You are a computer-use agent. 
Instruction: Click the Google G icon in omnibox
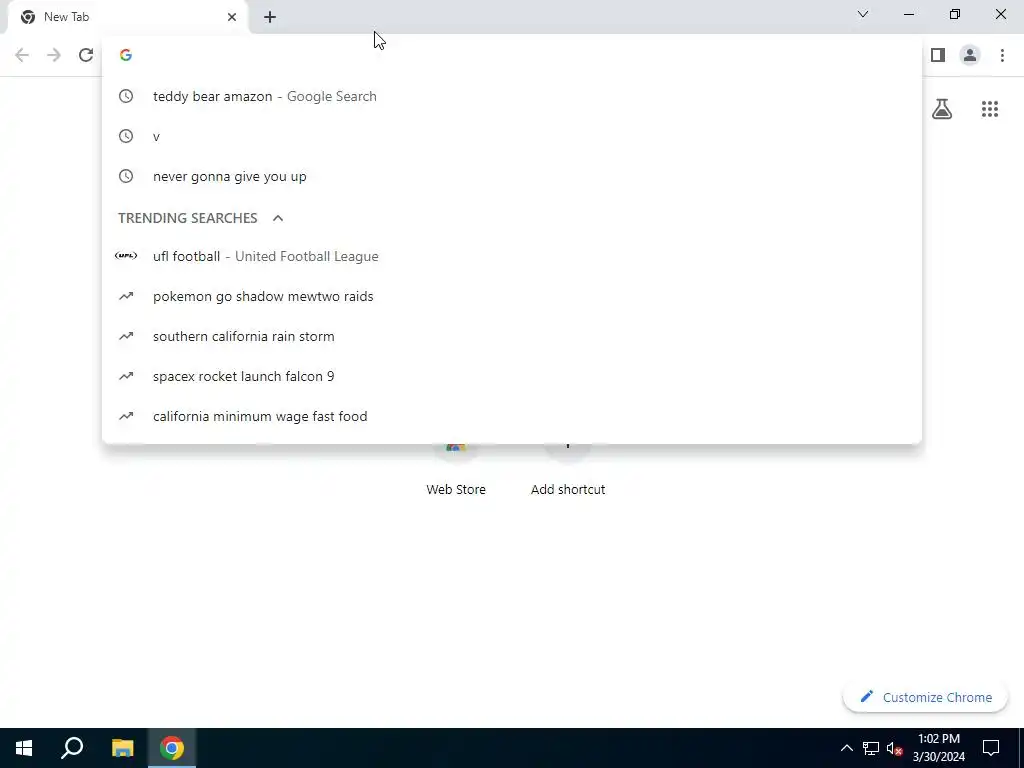point(126,55)
